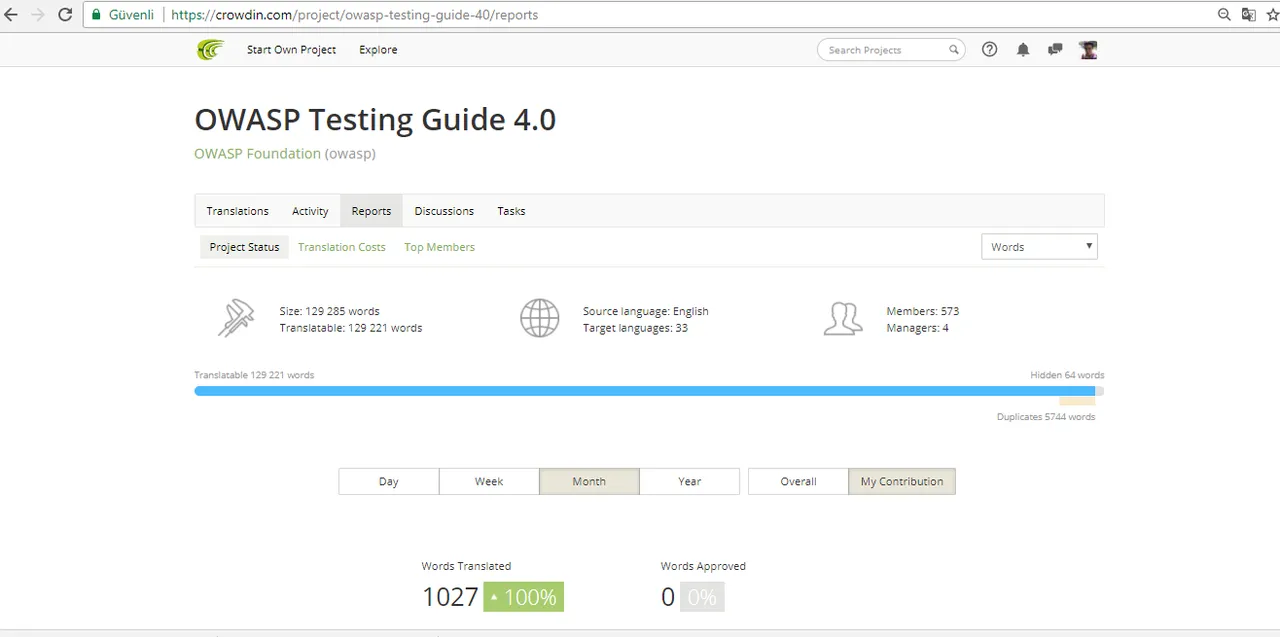Viewport: 1280px width, 637px height.
Task: Select the Week period toggle
Action: [489, 481]
